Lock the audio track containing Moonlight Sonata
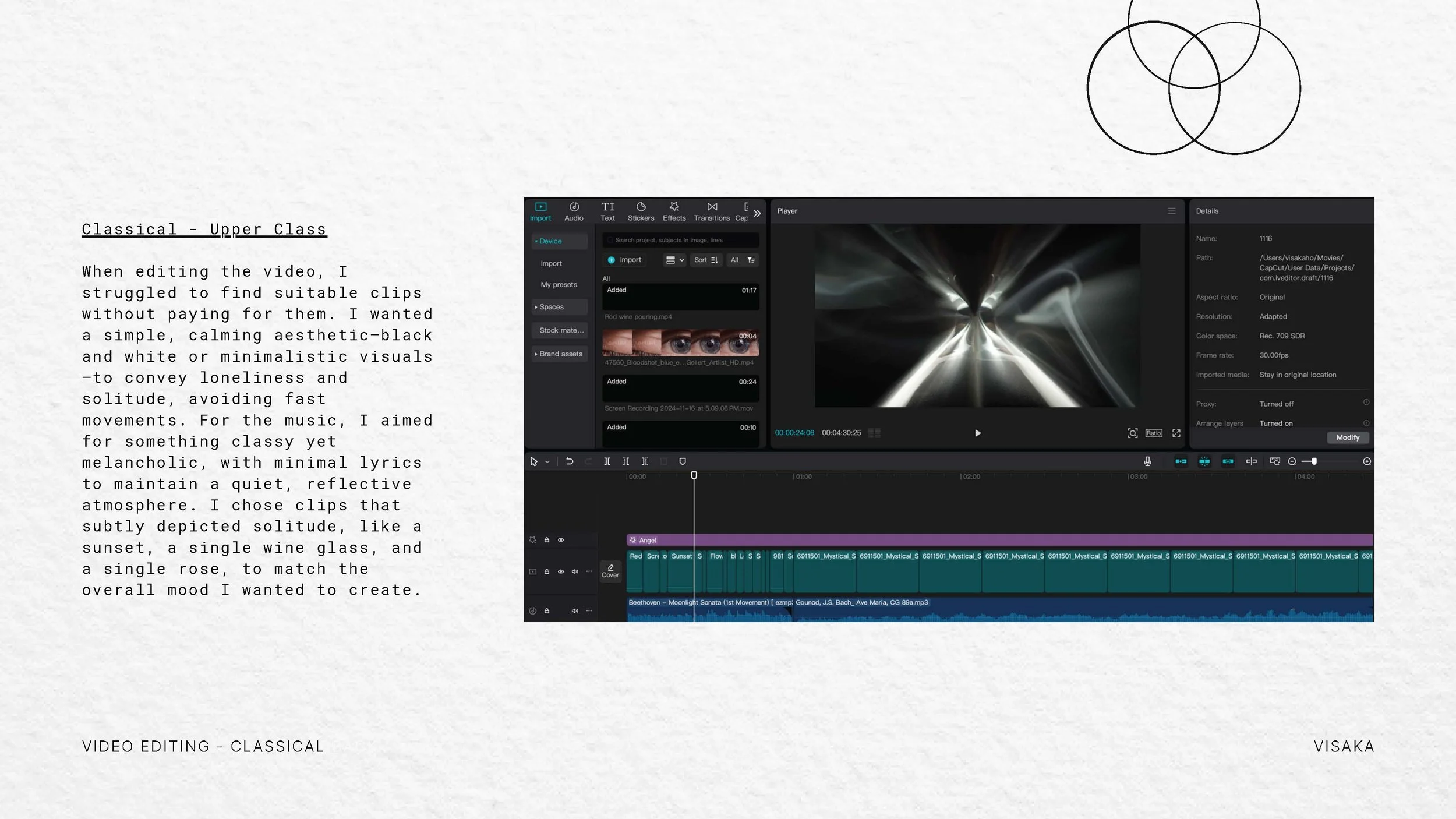1456x819 pixels. click(547, 610)
